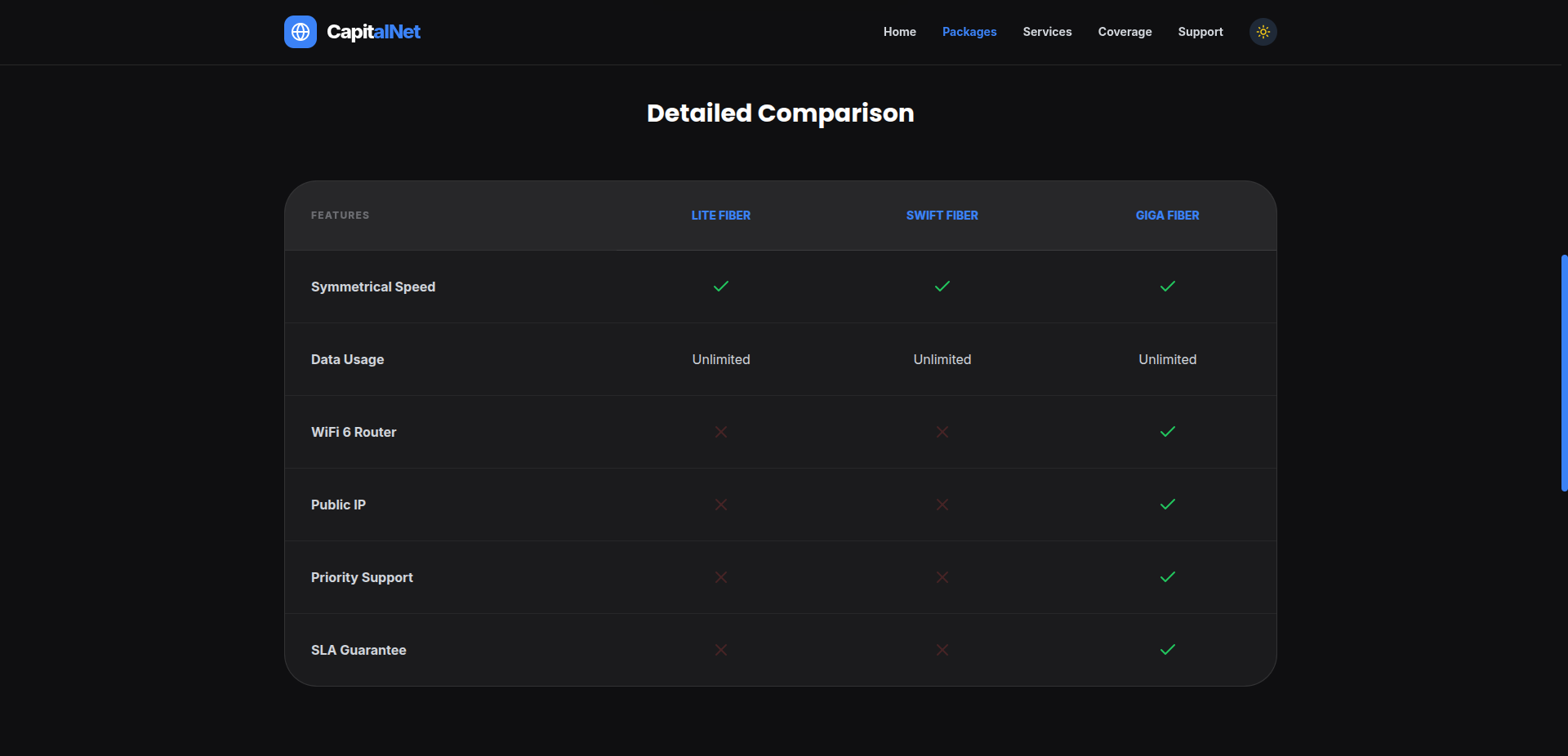
Task: Select the Packages nav item
Action: coord(969,32)
